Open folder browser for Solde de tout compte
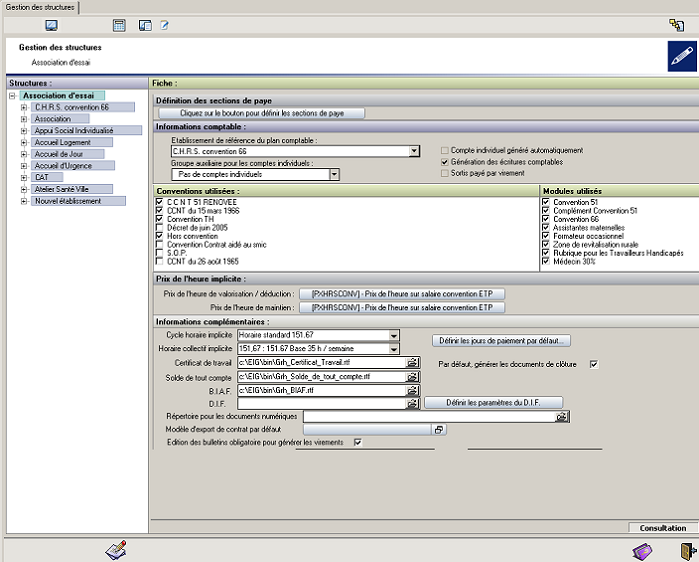The image size is (699, 562). [411, 377]
